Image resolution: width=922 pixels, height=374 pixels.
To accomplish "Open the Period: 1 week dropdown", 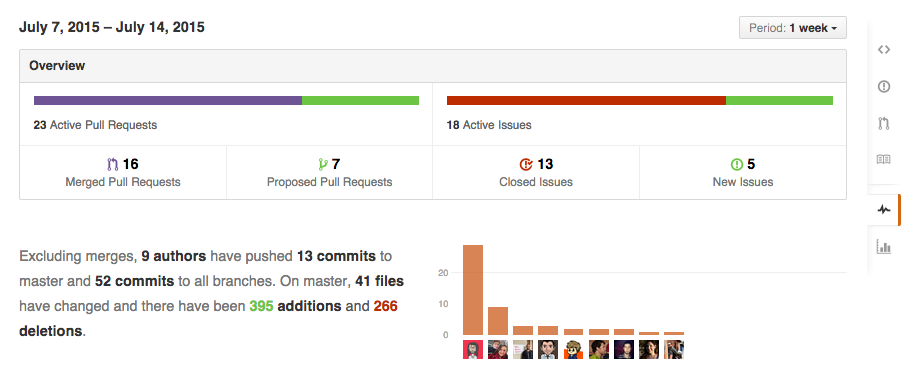I will pyautogui.click(x=793, y=28).
